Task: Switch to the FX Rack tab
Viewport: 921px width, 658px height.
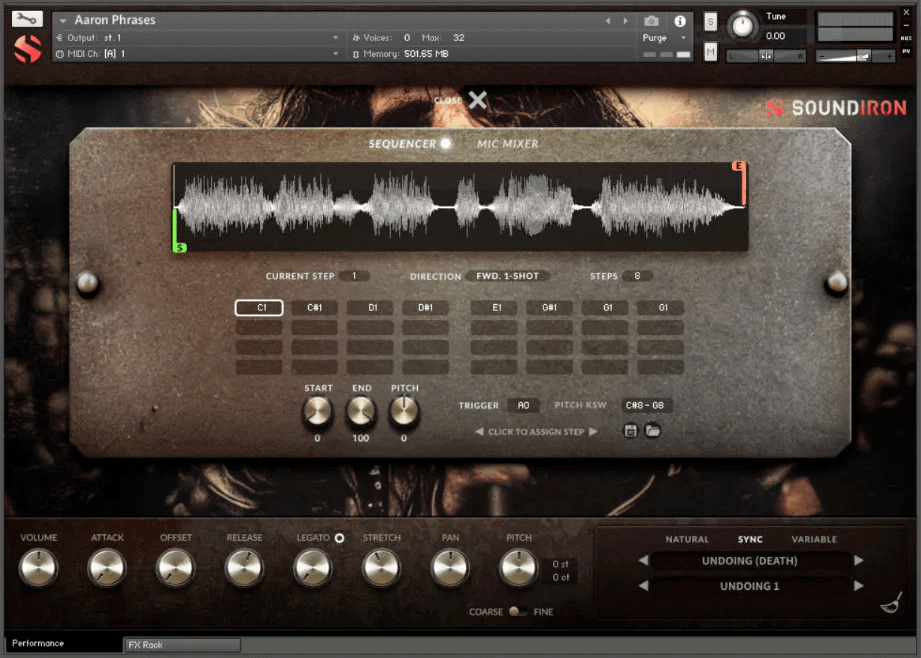Action: 182,645
